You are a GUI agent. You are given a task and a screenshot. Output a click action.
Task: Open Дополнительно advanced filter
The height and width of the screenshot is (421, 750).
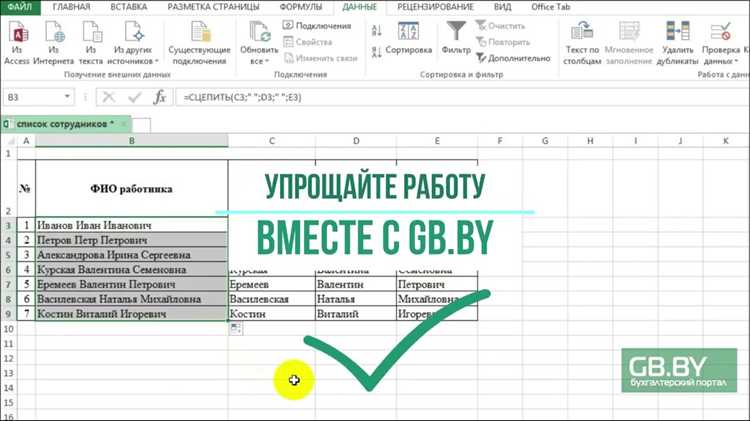tap(513, 58)
